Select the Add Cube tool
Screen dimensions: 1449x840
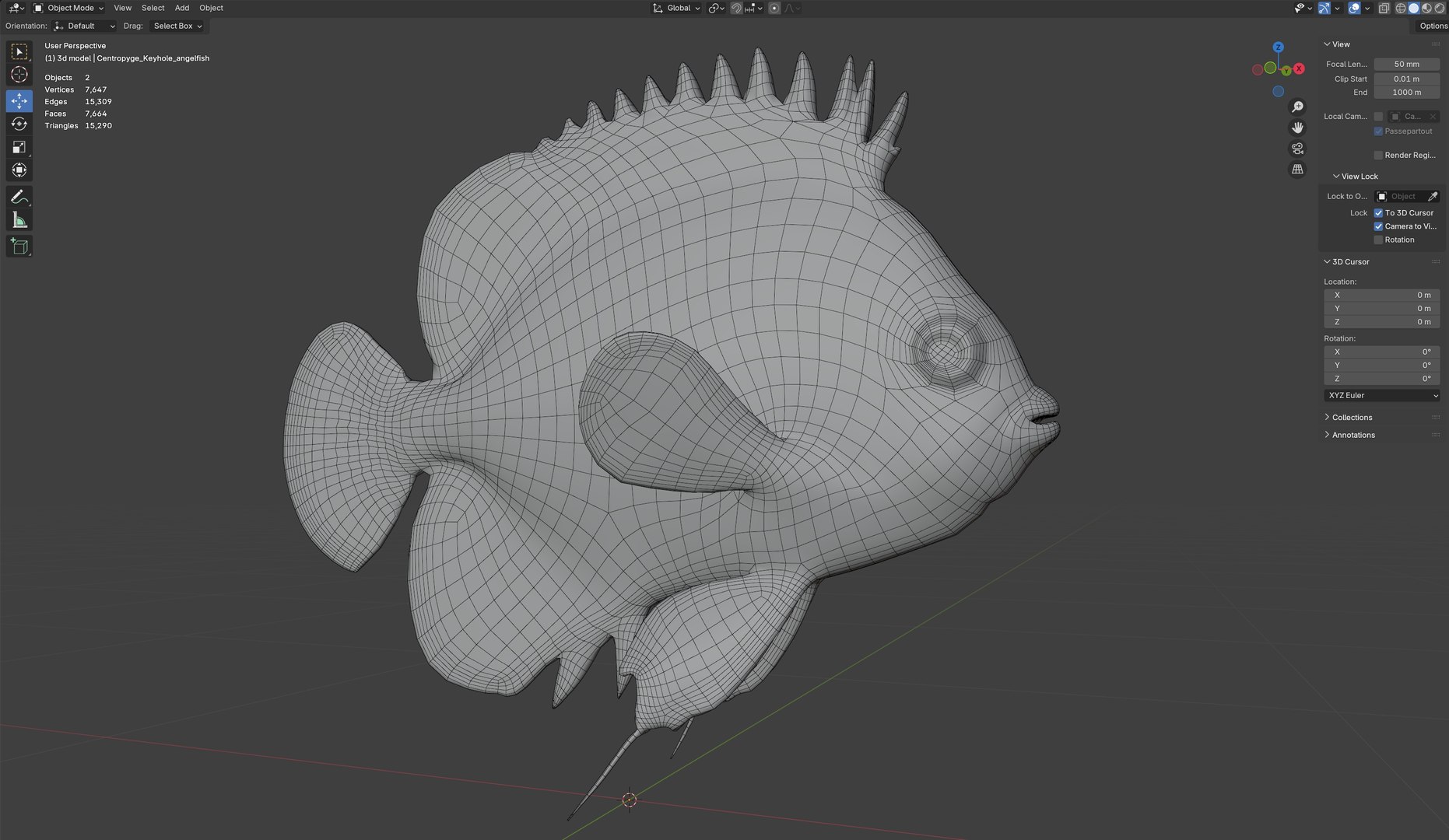tap(19, 247)
